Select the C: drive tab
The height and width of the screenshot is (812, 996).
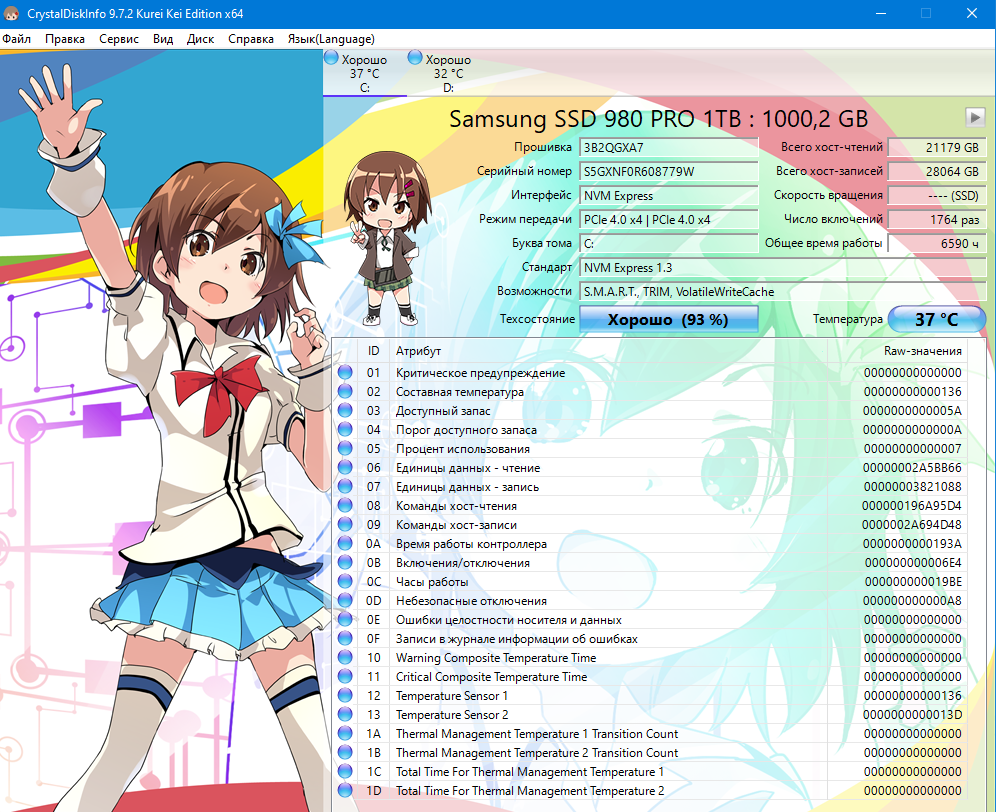[x=365, y=73]
